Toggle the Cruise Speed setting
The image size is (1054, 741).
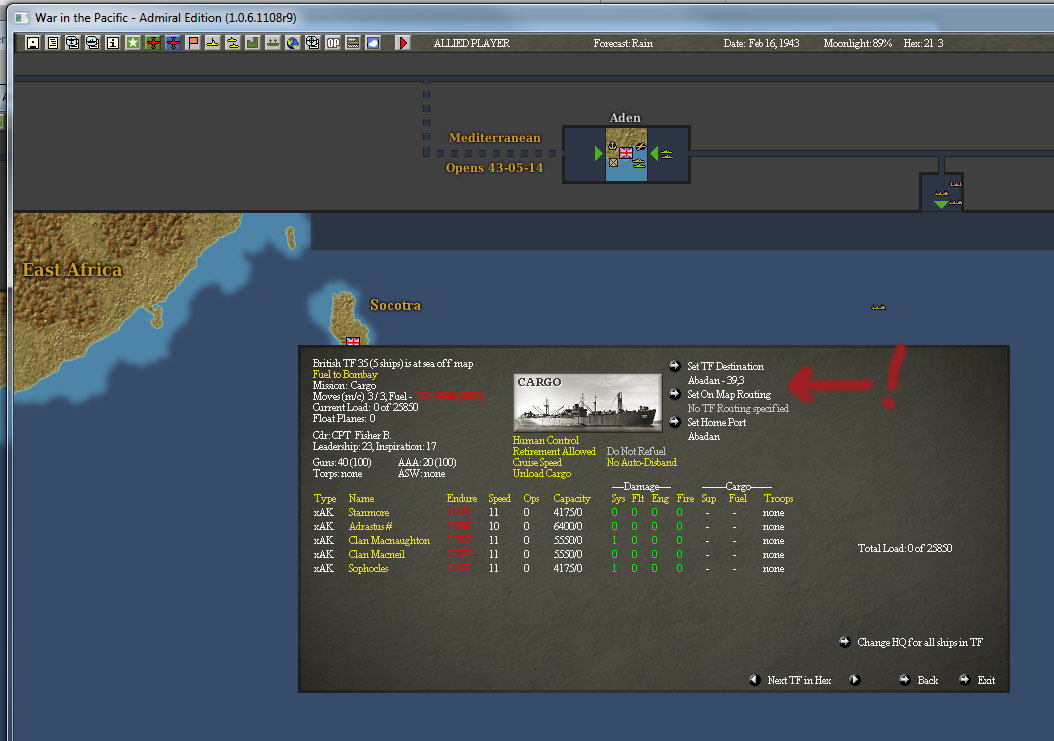pyautogui.click(x=536, y=463)
